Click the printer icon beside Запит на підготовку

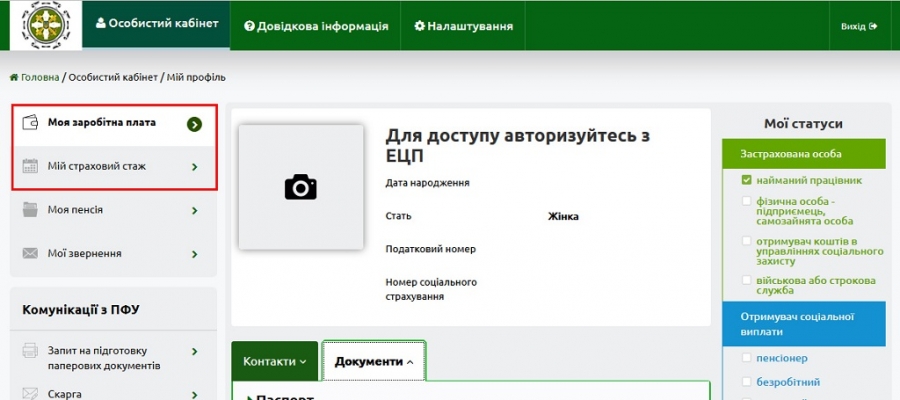pos(30,351)
